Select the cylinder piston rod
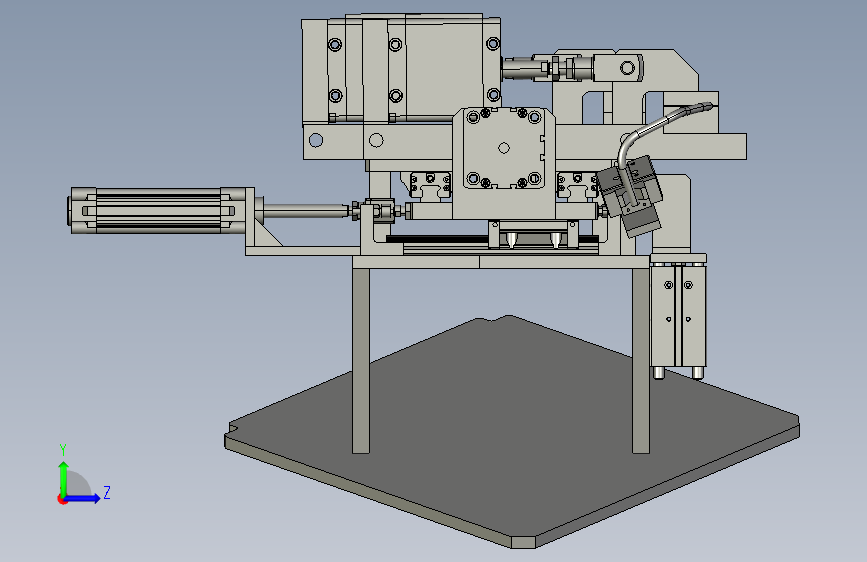867x562 pixels. coord(306,211)
